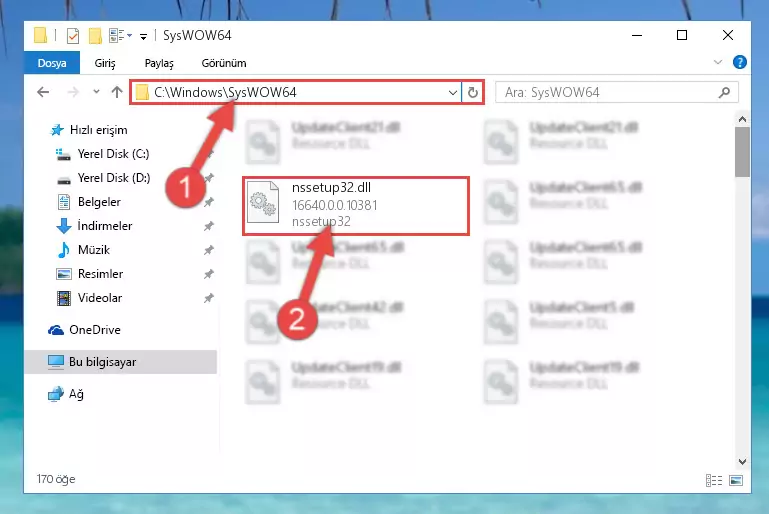Open Belgeler folder in sidebar
Screen dimensions: 769x514
[99, 202]
